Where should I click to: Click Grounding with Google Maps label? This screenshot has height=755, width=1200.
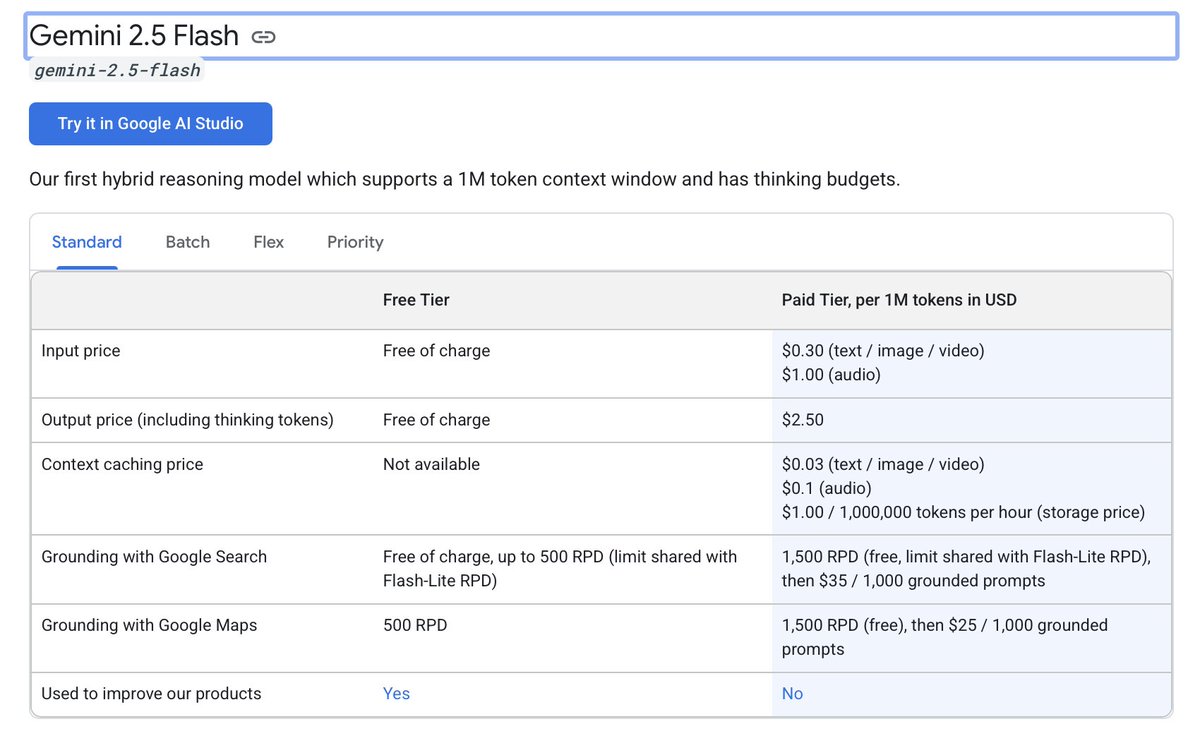point(149,625)
